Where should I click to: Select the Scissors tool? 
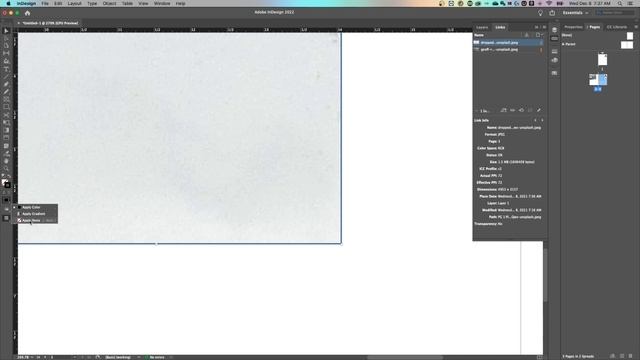pos(6,115)
